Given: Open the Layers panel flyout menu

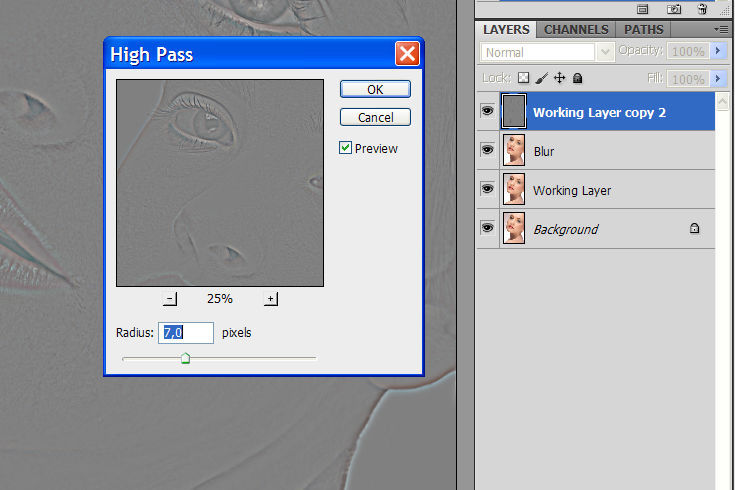Looking at the screenshot, I should click(721, 30).
